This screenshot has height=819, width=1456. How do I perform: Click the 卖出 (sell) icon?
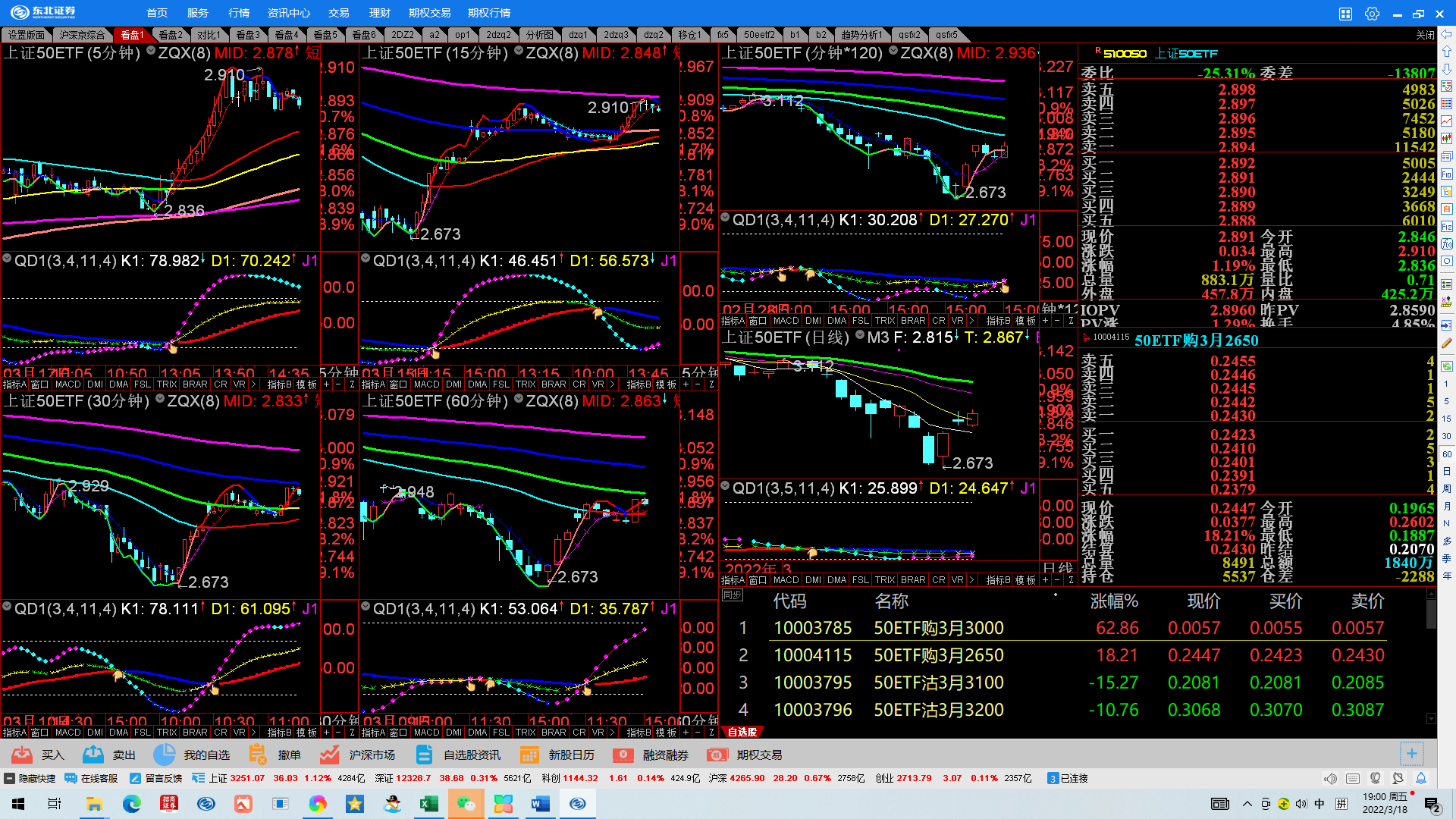point(93,755)
